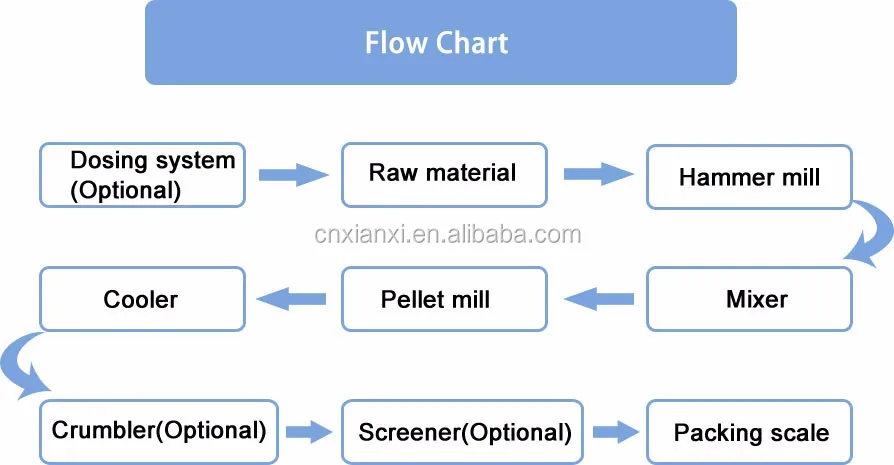Click the "(Optional)" text under Dosing system
The height and width of the screenshot is (465, 894).
(x=127, y=189)
